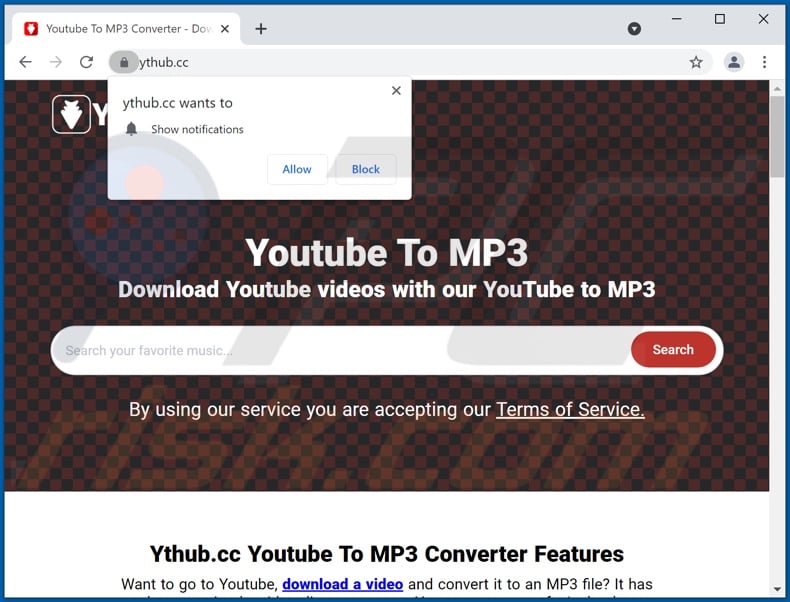Viewport: 790px width, 602px height.
Task: Select the Youtube To MP3 Converter tab
Action: pyautogui.click(x=126, y=29)
